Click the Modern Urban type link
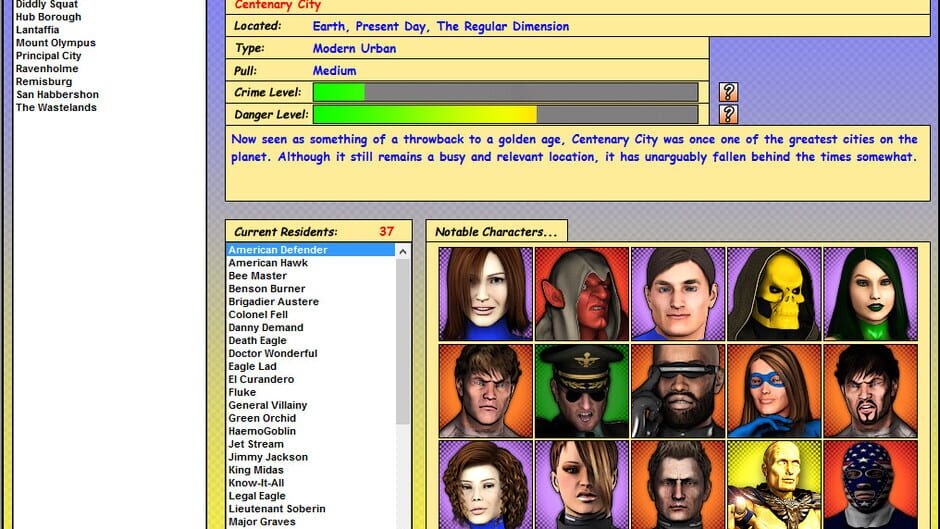Image resolution: width=940 pixels, height=529 pixels. click(x=354, y=48)
